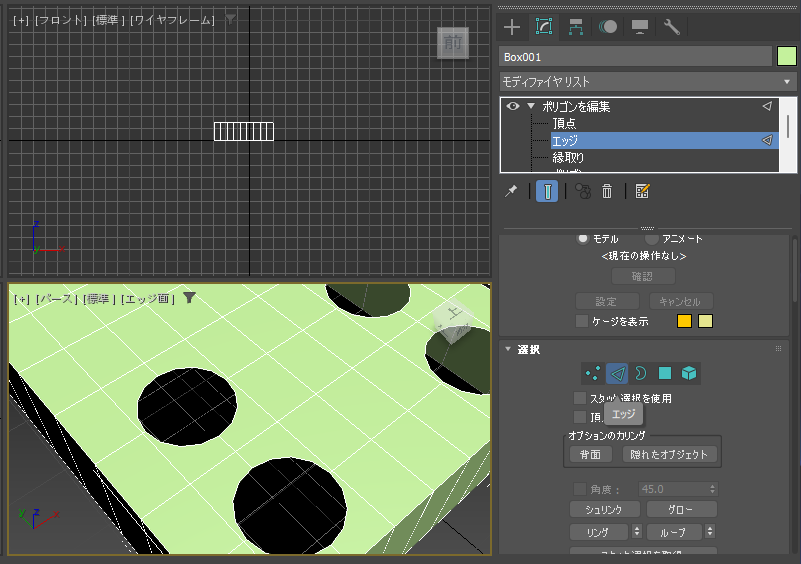Click the Remove Modifier trash icon

[x=607, y=191]
